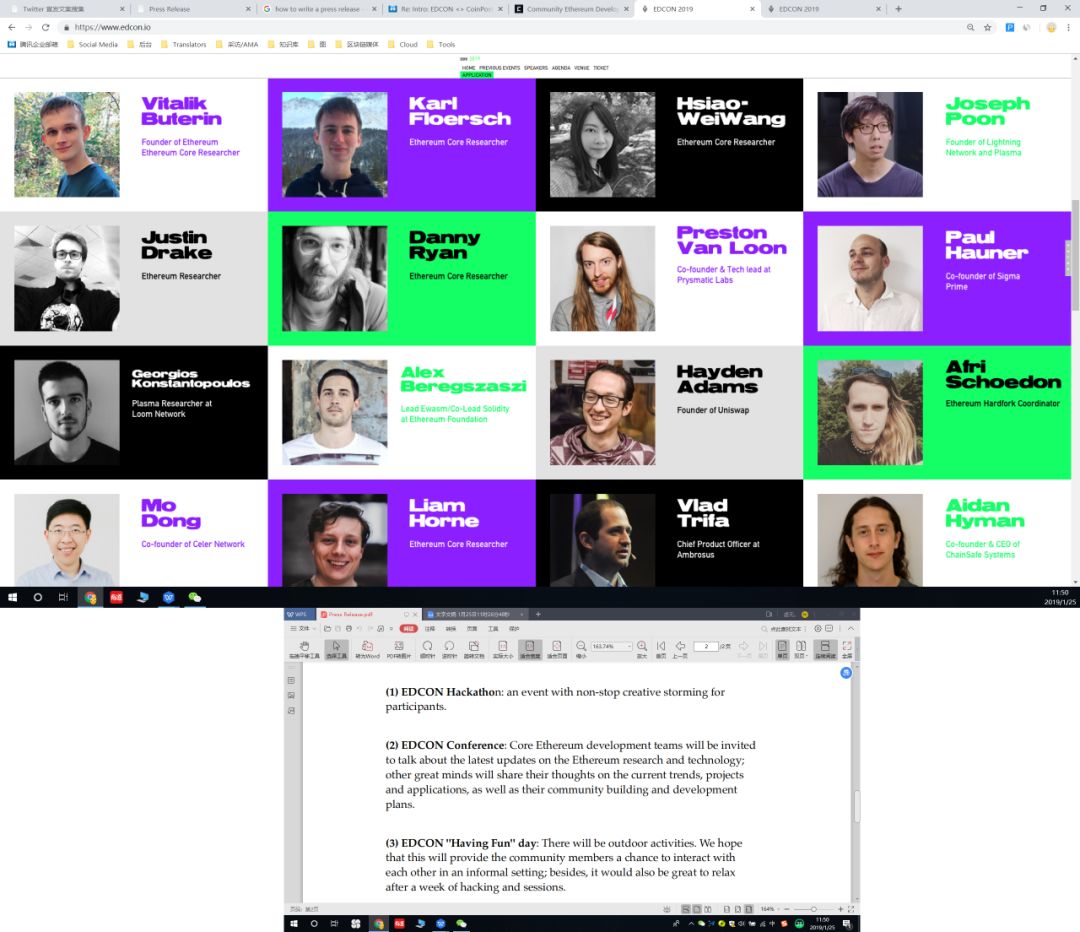Image resolution: width=1080 pixels, height=932 pixels.
Task: Click the find text search box in WPS
Action: (783, 629)
